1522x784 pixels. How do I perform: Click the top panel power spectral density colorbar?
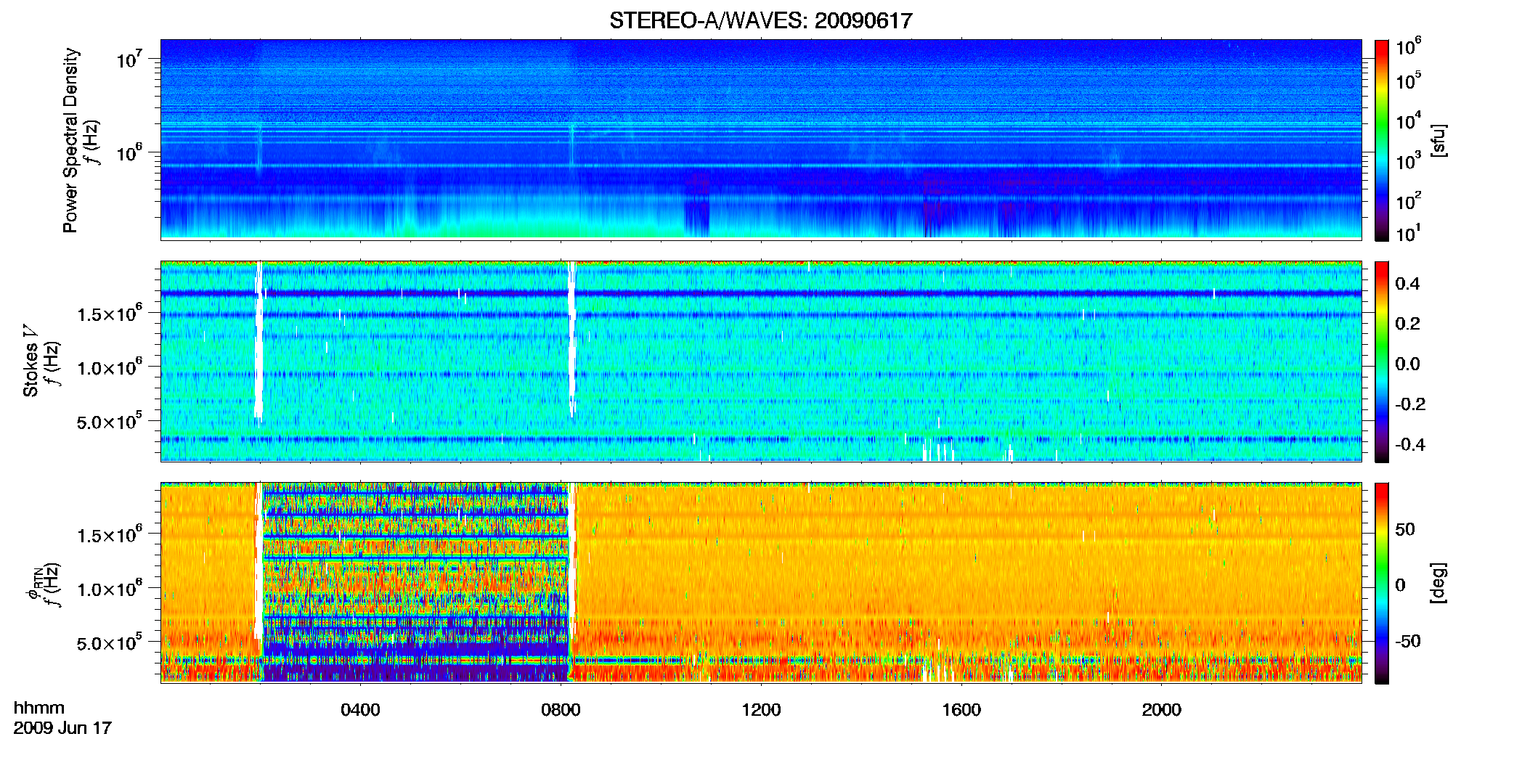1382,140
